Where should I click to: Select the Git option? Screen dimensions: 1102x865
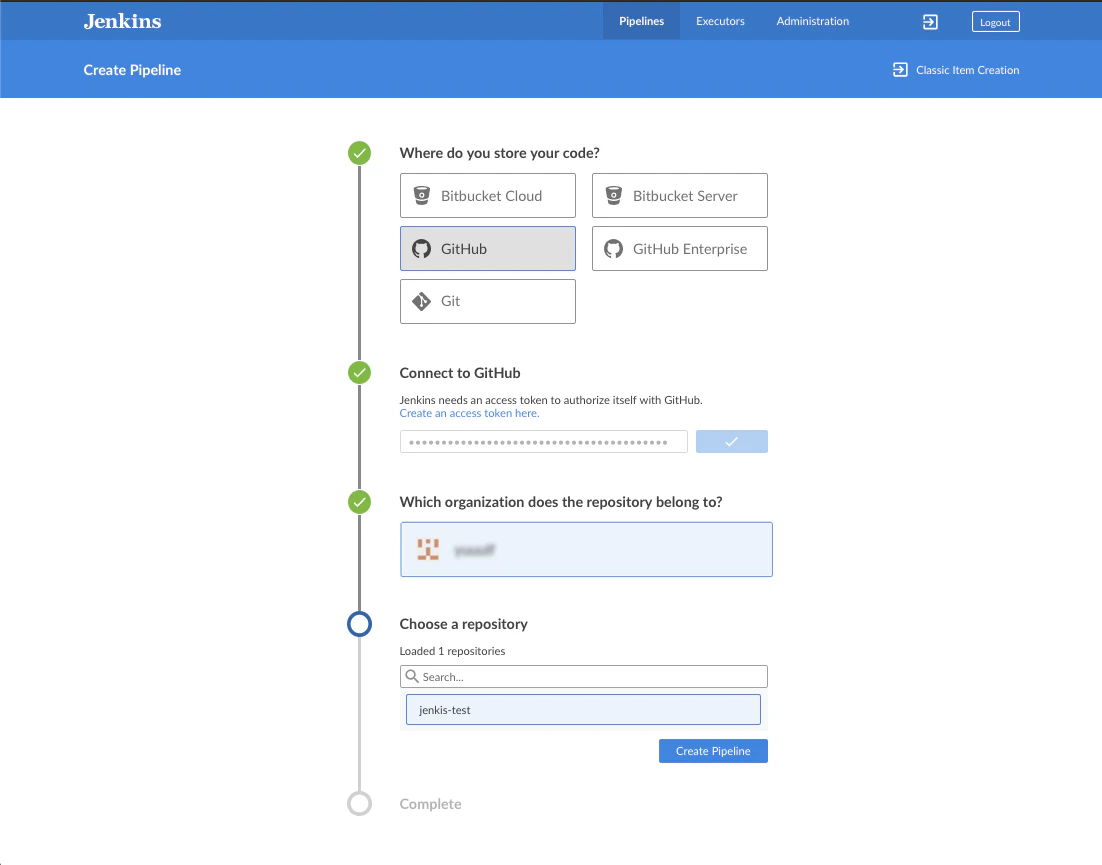click(488, 301)
